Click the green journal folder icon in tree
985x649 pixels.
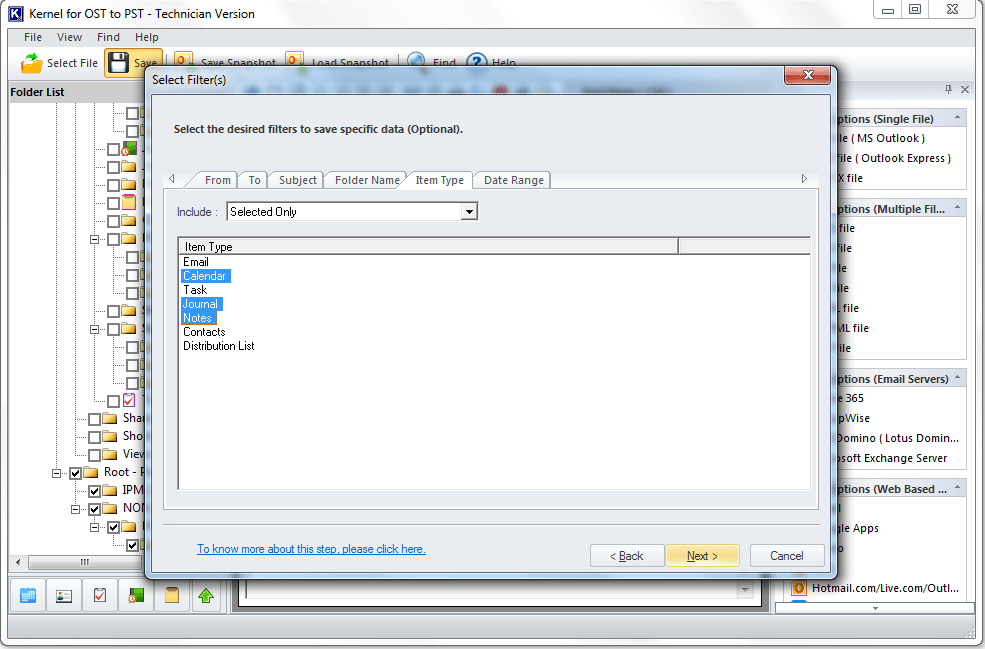129,150
